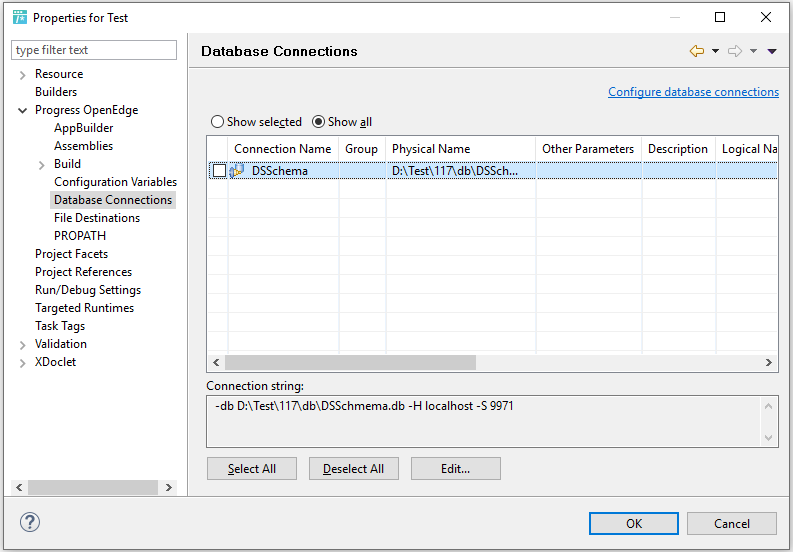Select Task Tags in the tree
793x552 pixels.
tap(60, 326)
